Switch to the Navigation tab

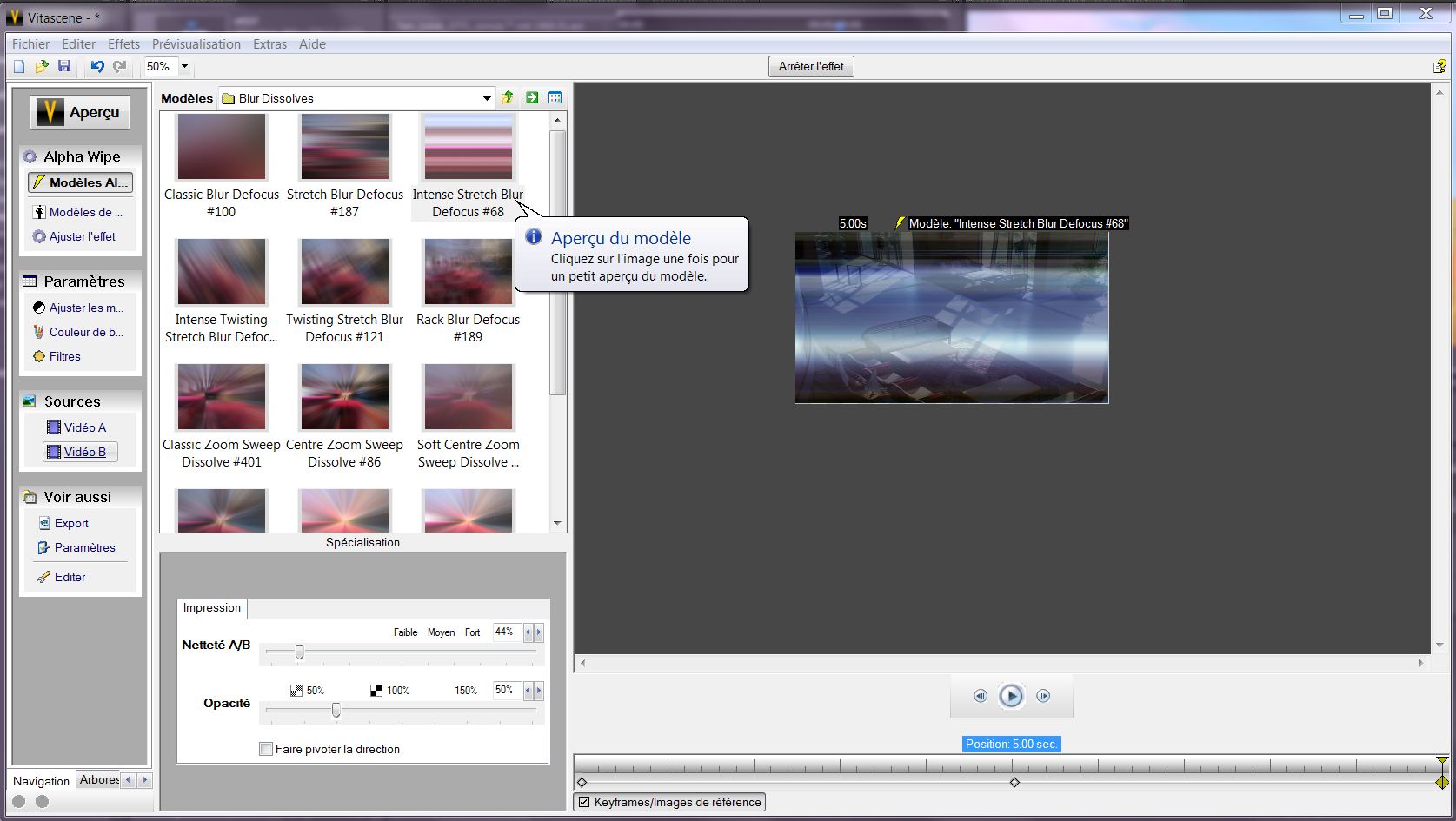click(x=42, y=781)
